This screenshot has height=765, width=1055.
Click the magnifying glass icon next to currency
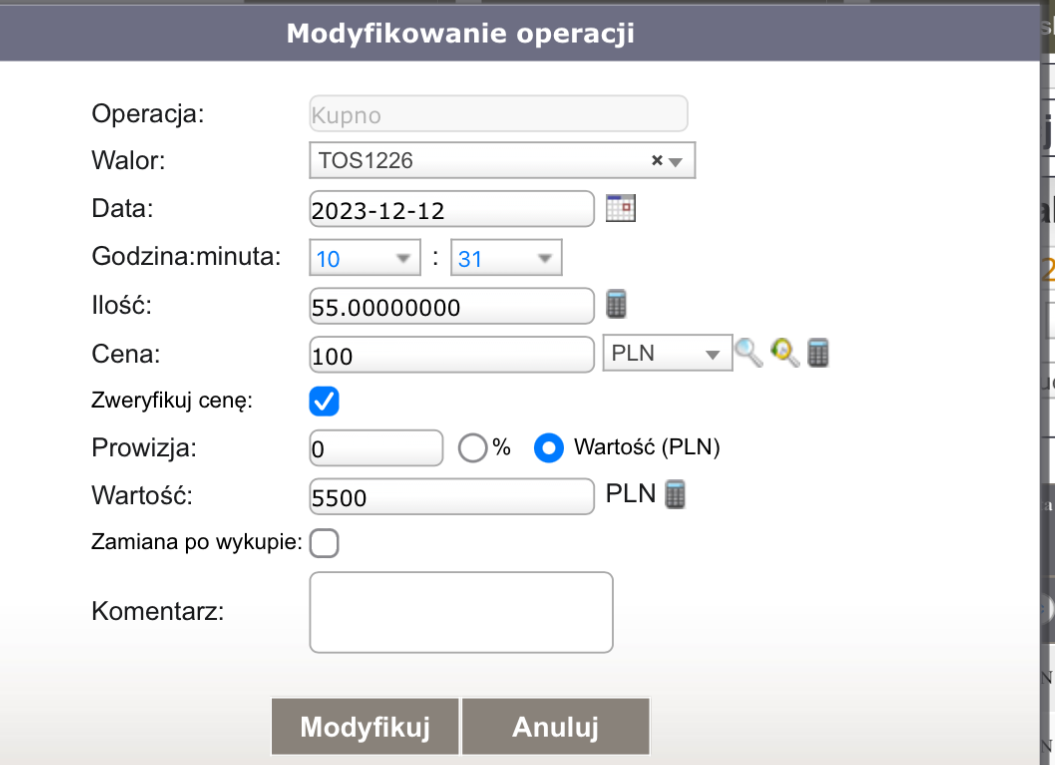coord(747,352)
